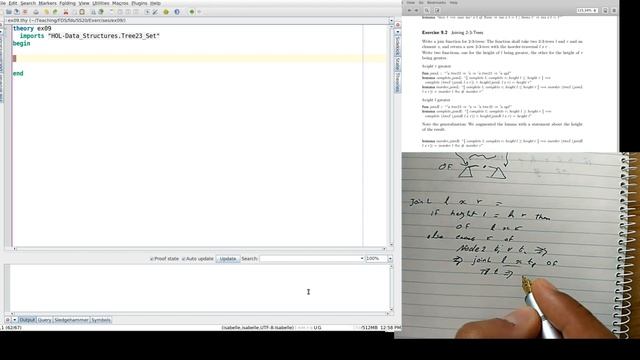This screenshot has width=640, height=360.
Task: Go back in the PDF viewer toolbar
Action: click(x=409, y=10)
